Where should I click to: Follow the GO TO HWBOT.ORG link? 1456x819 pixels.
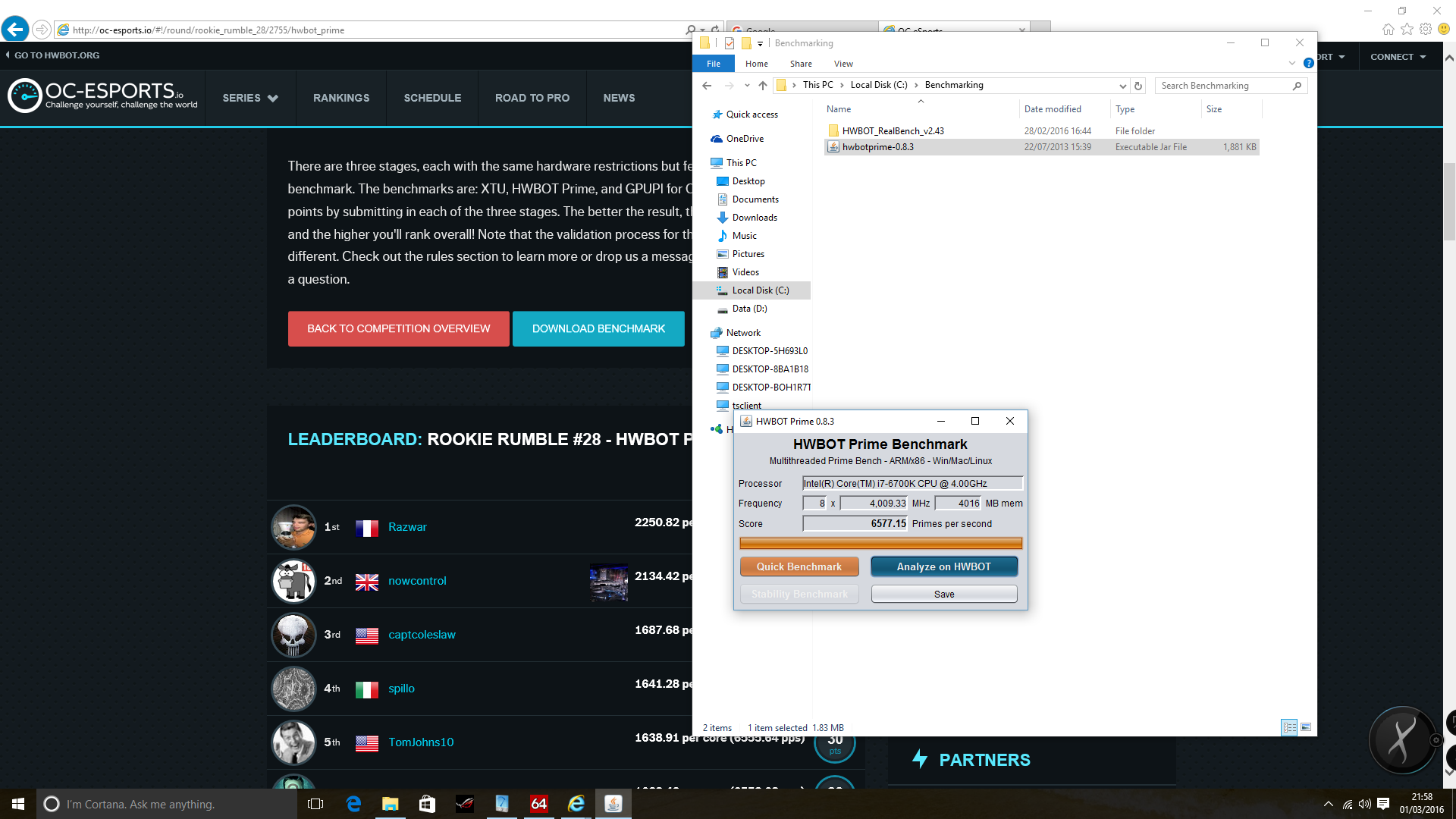click(52, 55)
